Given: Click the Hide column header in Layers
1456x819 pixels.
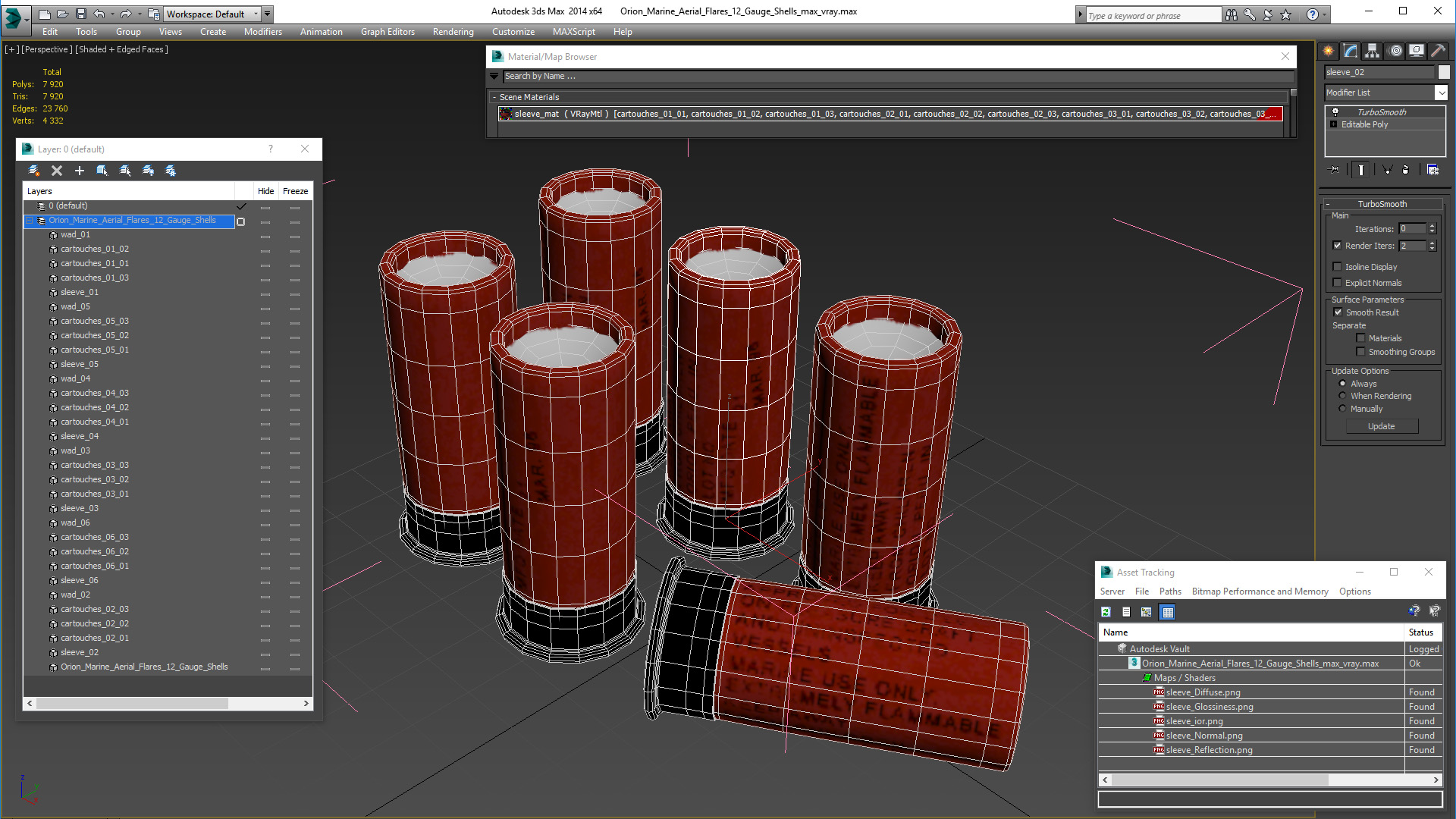Looking at the screenshot, I should pos(265,191).
